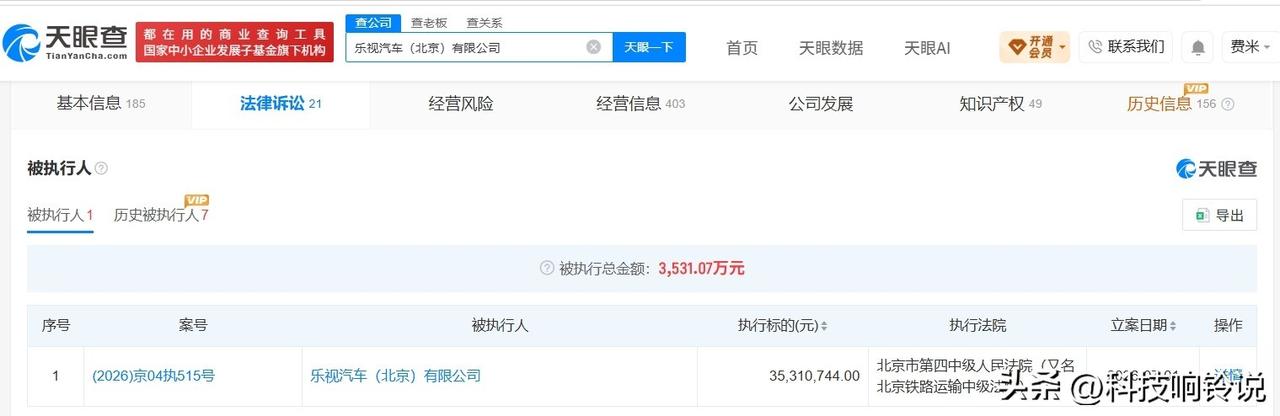Select the 查关系 search tab
The width and height of the screenshot is (1280, 416).
click(x=484, y=22)
